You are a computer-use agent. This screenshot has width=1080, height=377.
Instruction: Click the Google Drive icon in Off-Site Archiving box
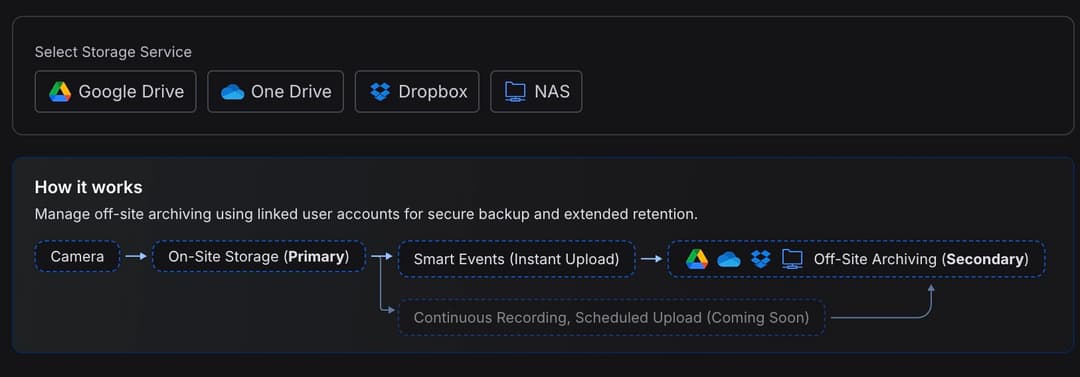[x=697, y=259]
